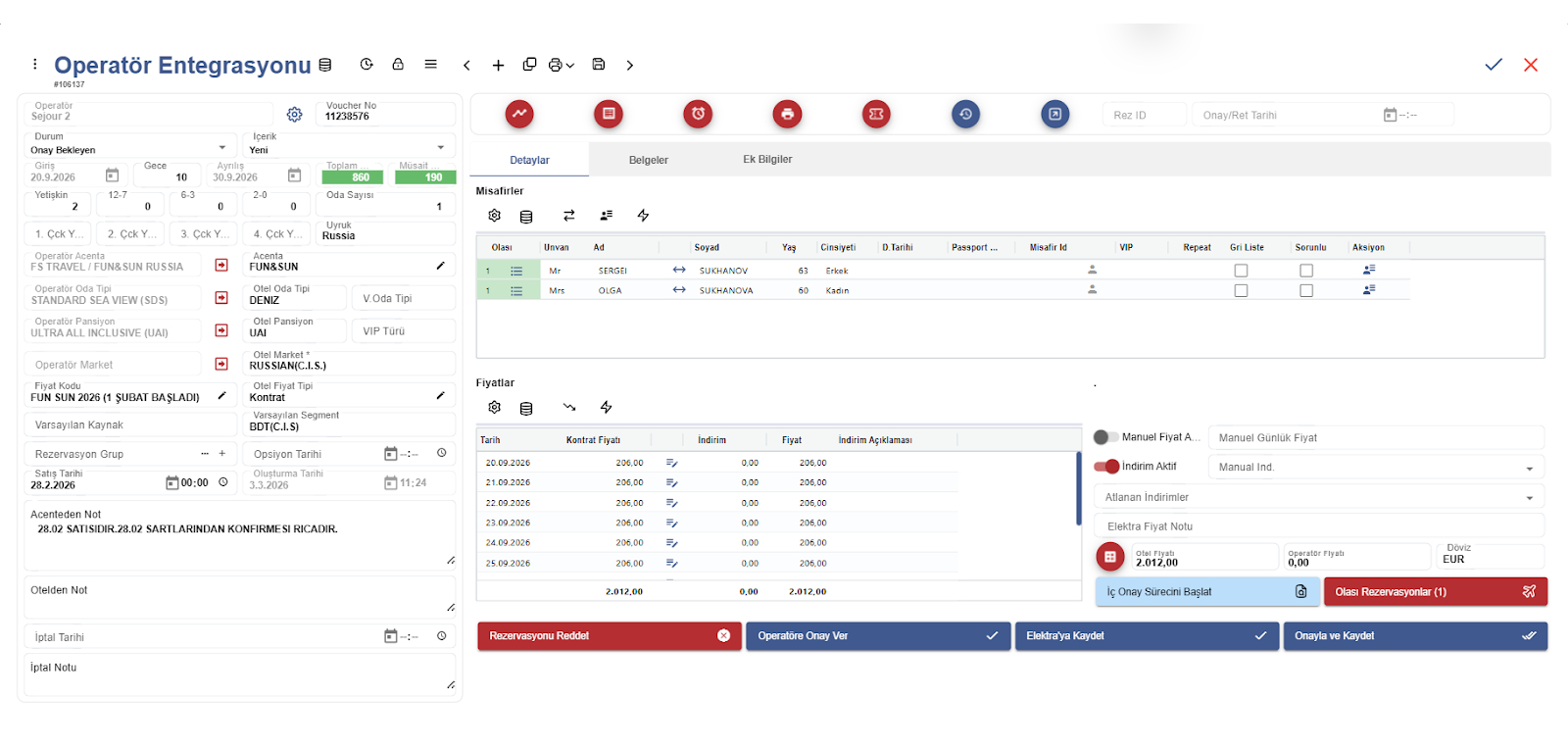
Task: Click the Rezervasyonu Reddet button
Action: pyautogui.click(x=609, y=636)
